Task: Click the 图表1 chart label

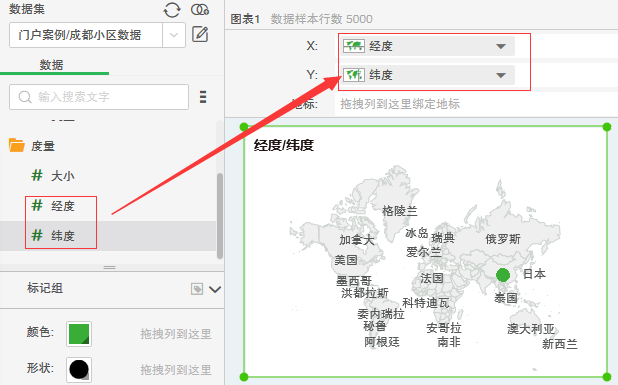Action: click(245, 19)
